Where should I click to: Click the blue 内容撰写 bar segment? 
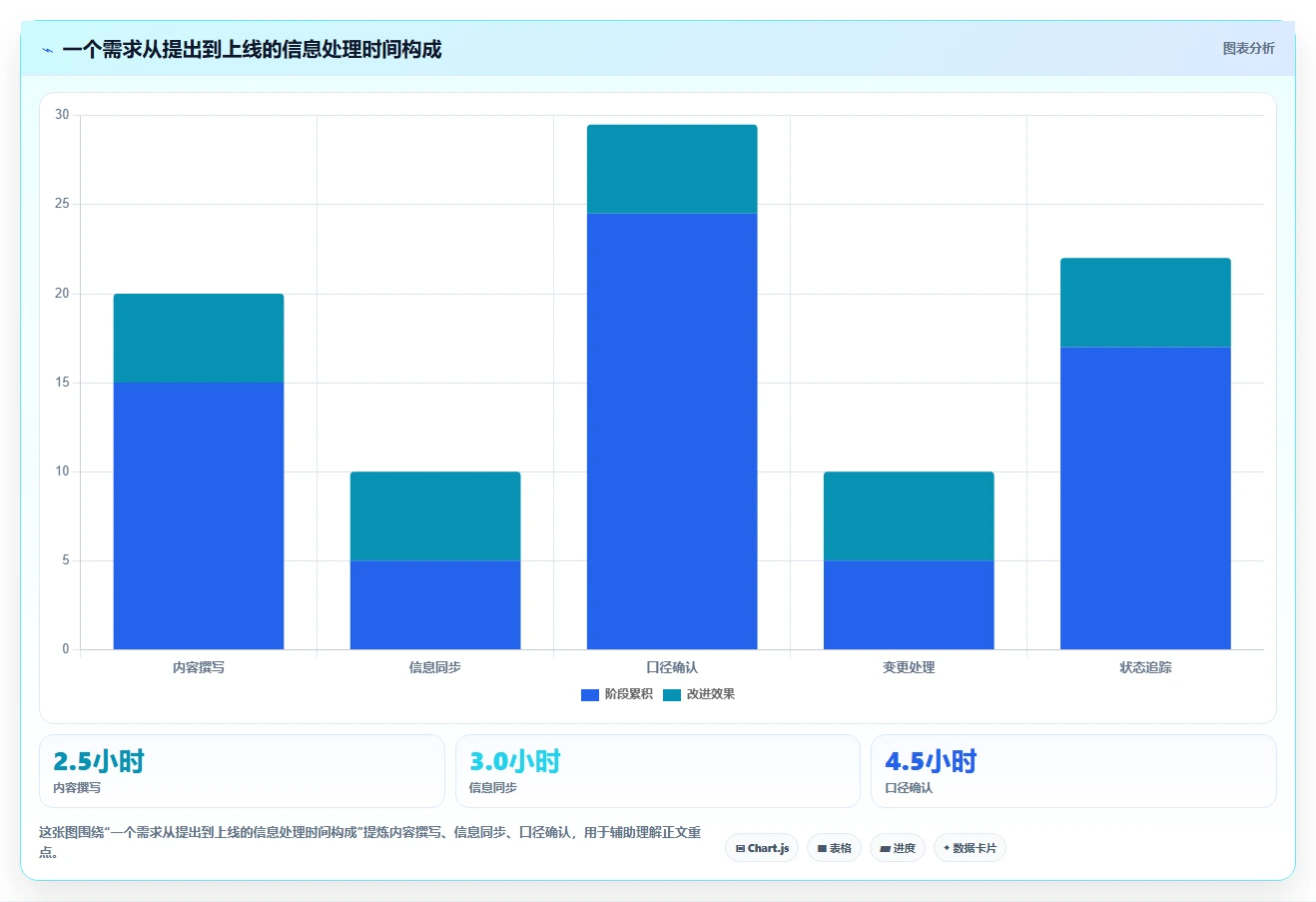click(199, 515)
